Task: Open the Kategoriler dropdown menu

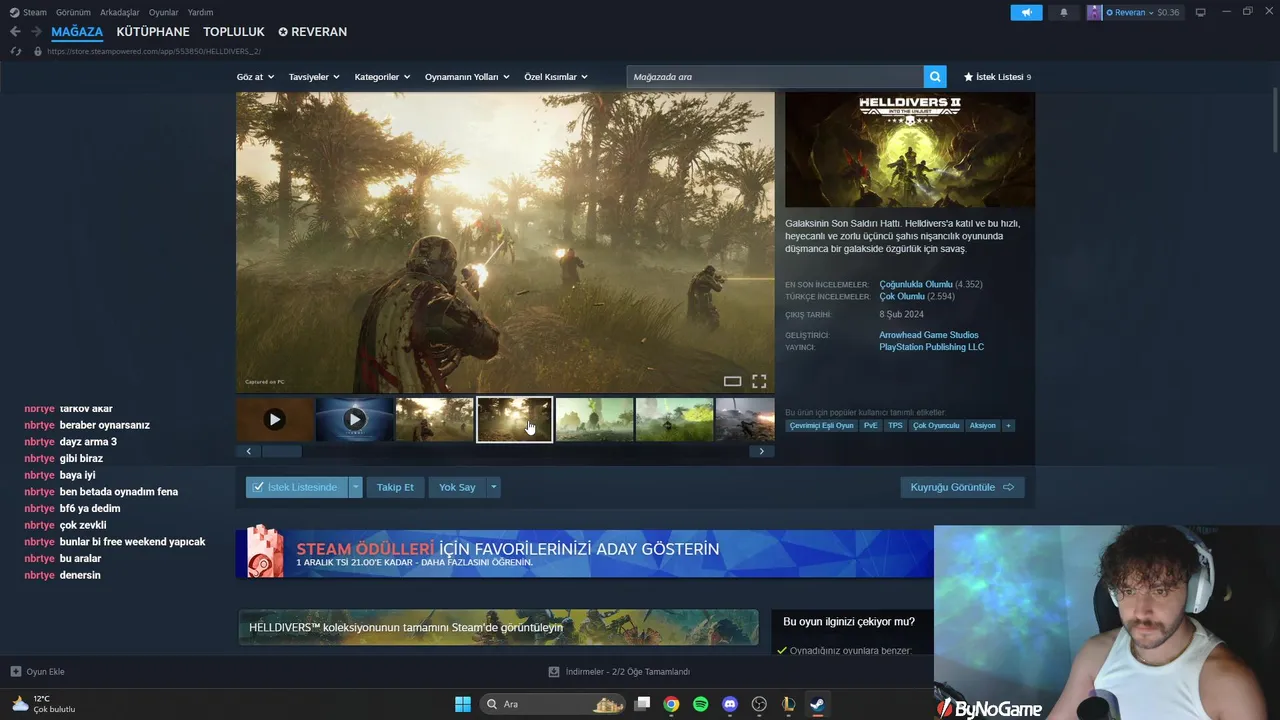Action: click(382, 77)
